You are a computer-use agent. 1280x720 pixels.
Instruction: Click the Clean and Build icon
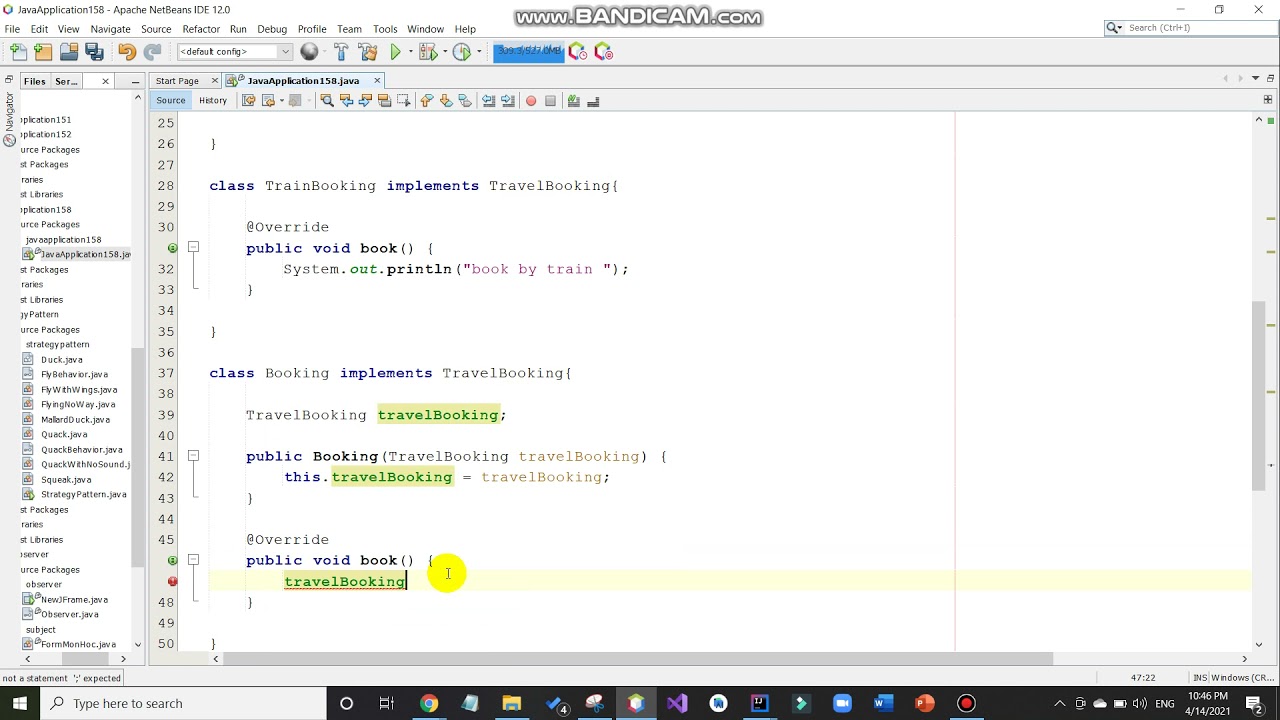368,52
